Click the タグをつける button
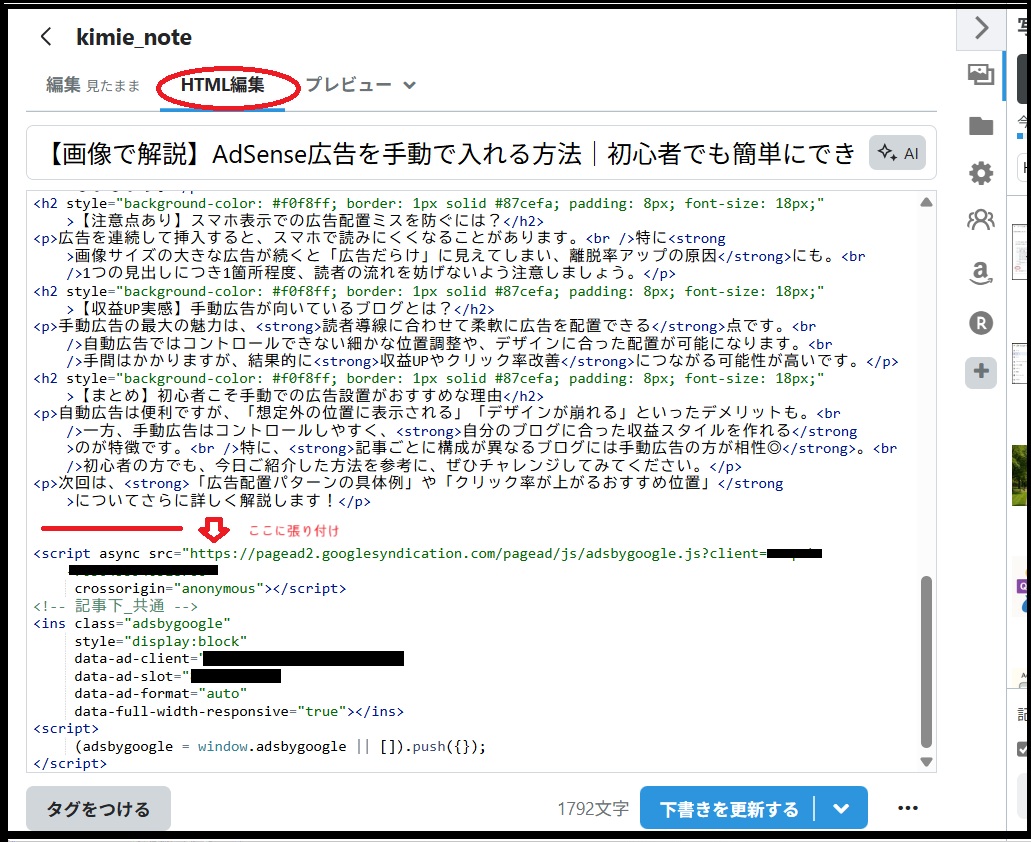The height and width of the screenshot is (842, 1031). point(99,808)
